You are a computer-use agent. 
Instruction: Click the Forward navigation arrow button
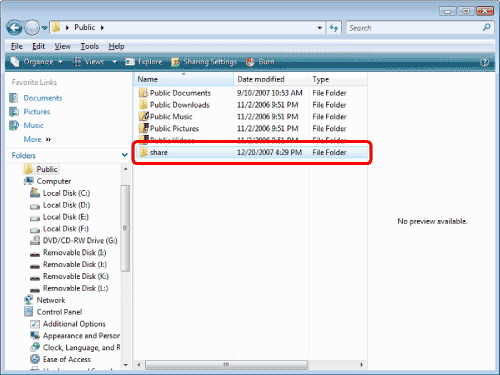(x=32, y=28)
